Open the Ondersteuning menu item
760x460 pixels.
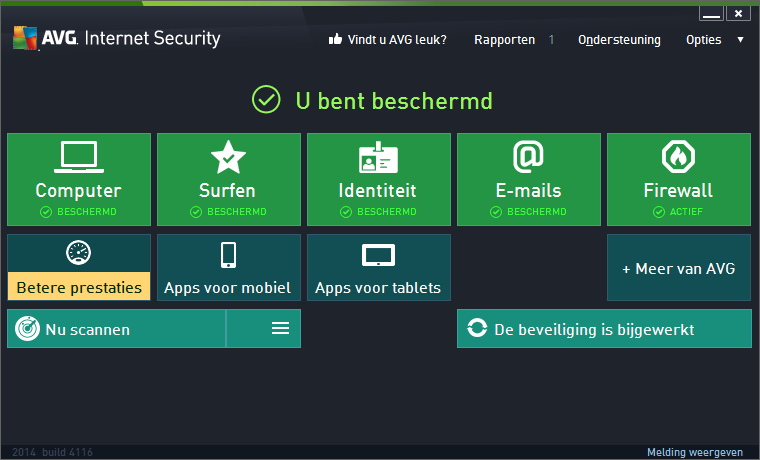click(619, 40)
